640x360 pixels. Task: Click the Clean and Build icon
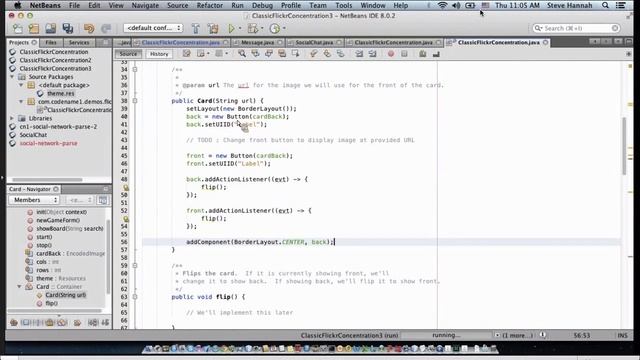click(x=213, y=28)
